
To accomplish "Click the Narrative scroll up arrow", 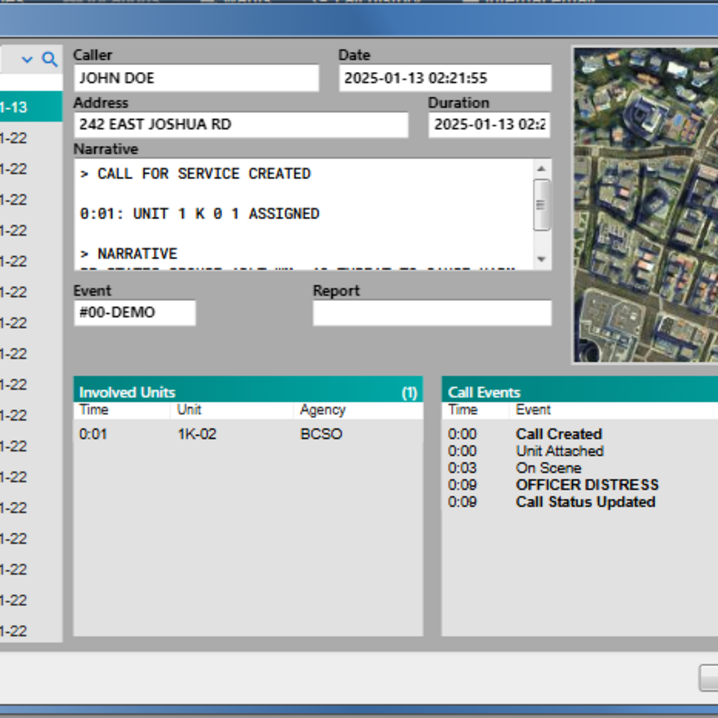I will point(541,169).
